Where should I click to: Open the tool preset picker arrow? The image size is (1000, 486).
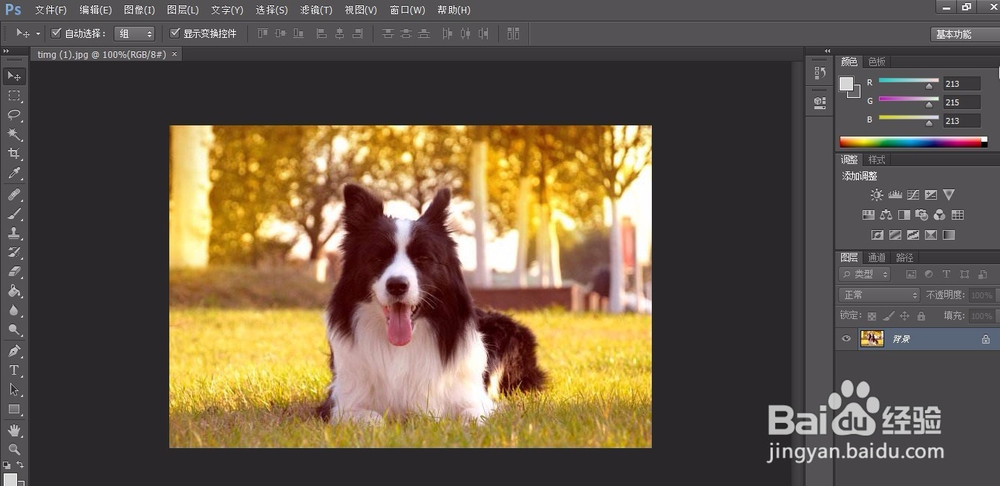pos(38,33)
